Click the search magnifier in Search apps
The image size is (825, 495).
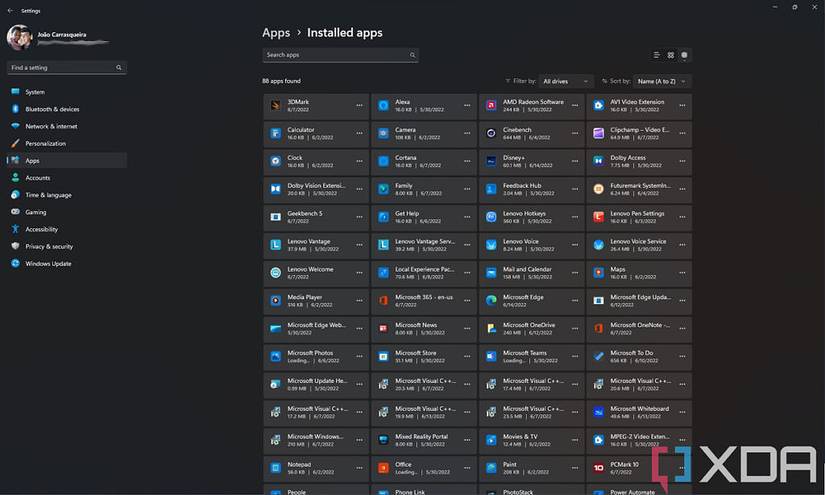(x=412, y=55)
